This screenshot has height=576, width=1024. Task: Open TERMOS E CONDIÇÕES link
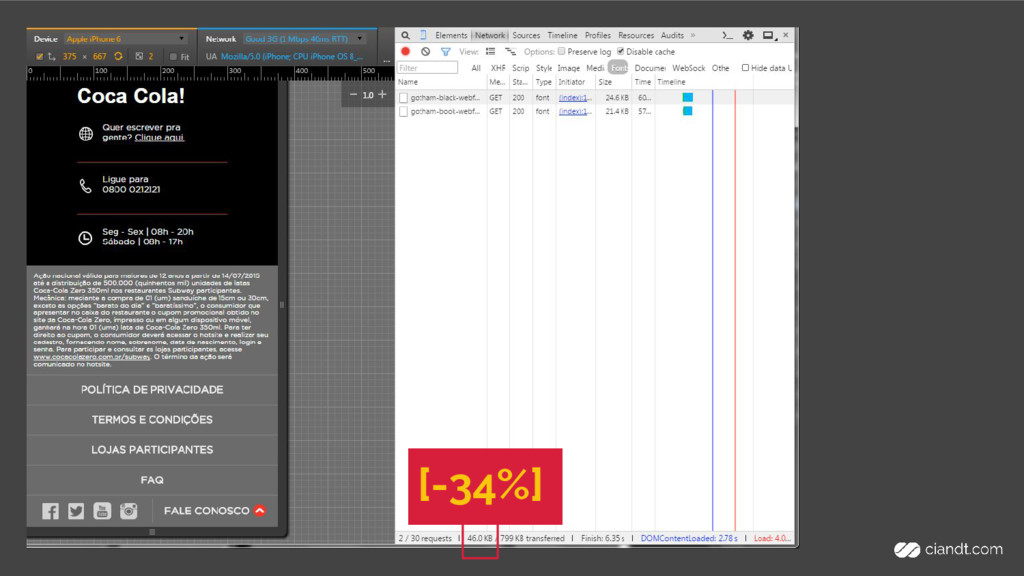click(152, 420)
